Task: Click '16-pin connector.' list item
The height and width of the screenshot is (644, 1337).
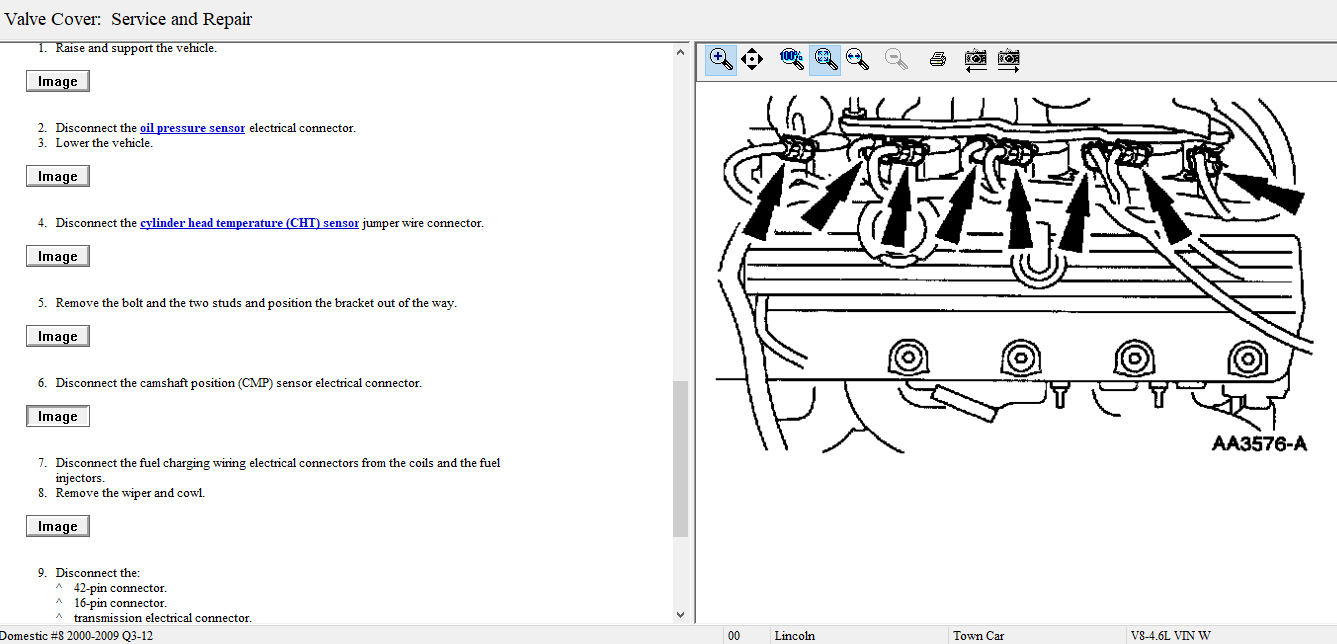Action: (120, 603)
